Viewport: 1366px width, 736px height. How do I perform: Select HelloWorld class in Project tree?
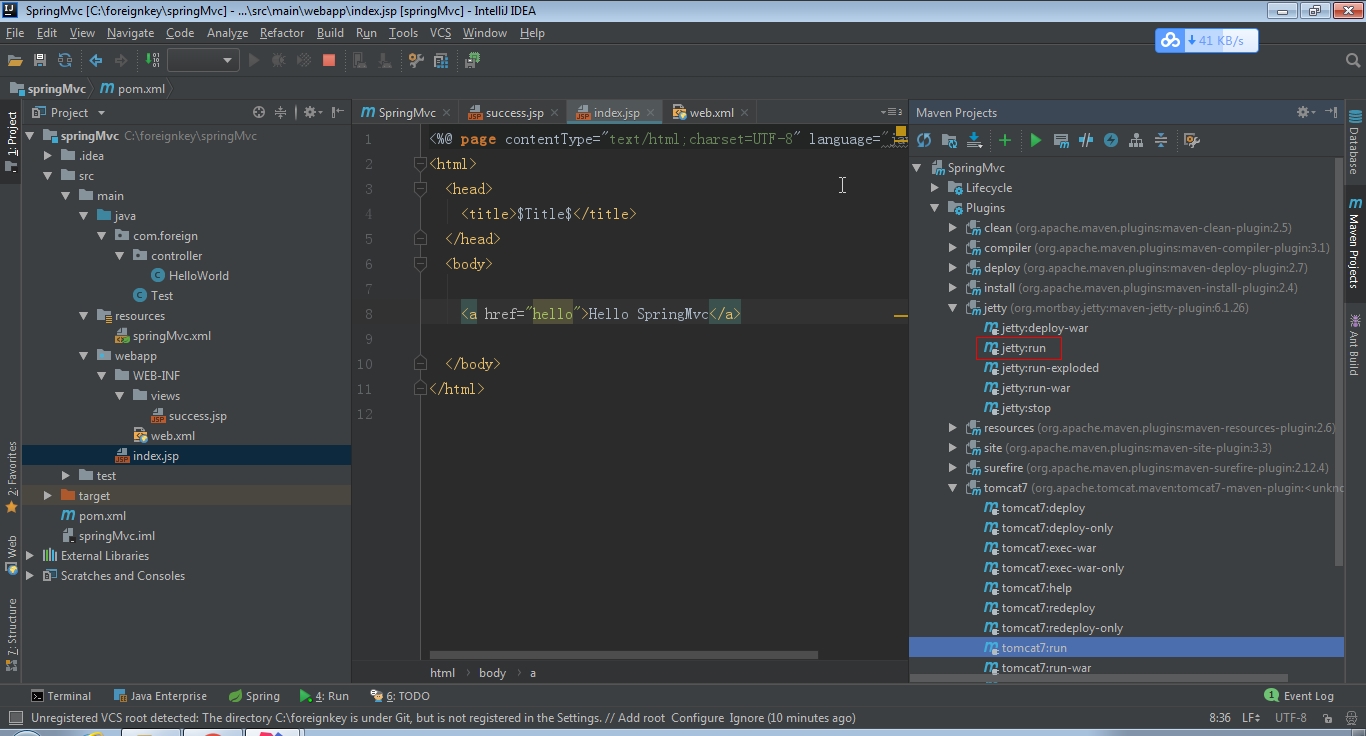point(190,276)
